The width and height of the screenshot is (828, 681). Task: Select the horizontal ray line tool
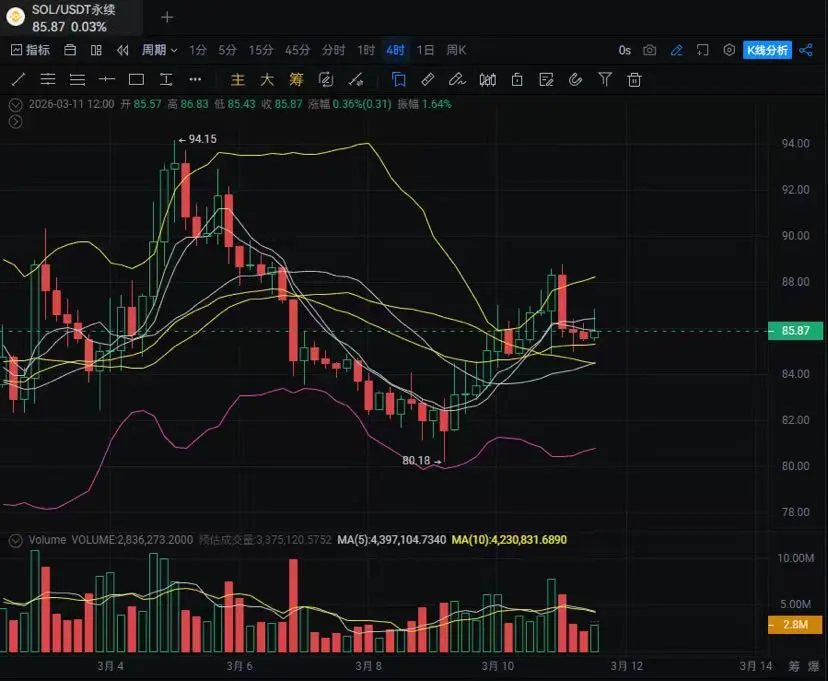(107, 80)
